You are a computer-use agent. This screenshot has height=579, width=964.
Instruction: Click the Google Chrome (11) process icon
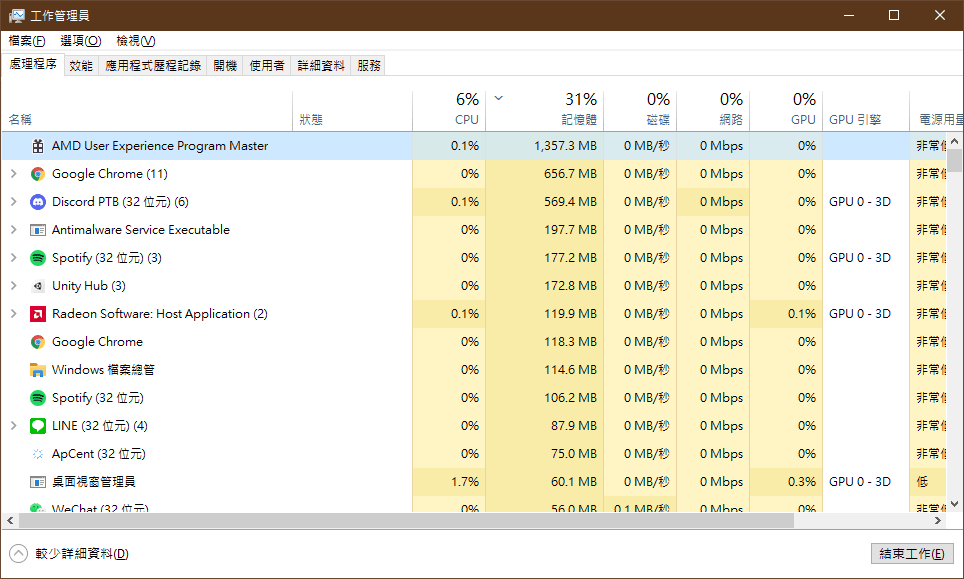click(38, 174)
